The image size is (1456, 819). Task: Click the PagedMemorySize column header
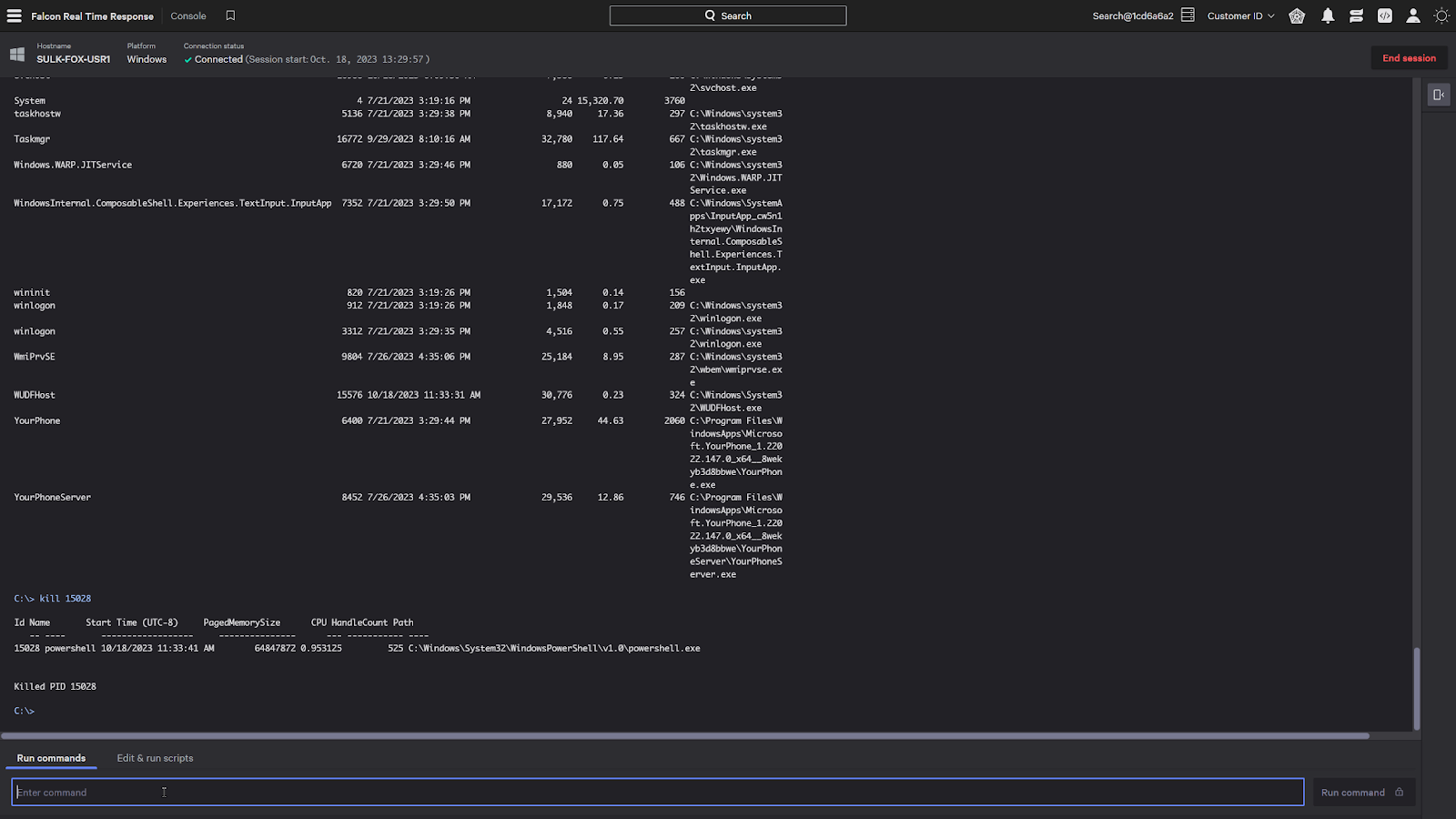(x=242, y=623)
